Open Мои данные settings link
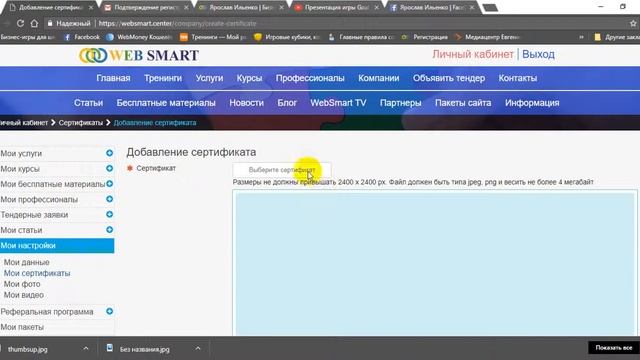Image resolution: width=640 pixels, height=360 pixels. (27, 262)
